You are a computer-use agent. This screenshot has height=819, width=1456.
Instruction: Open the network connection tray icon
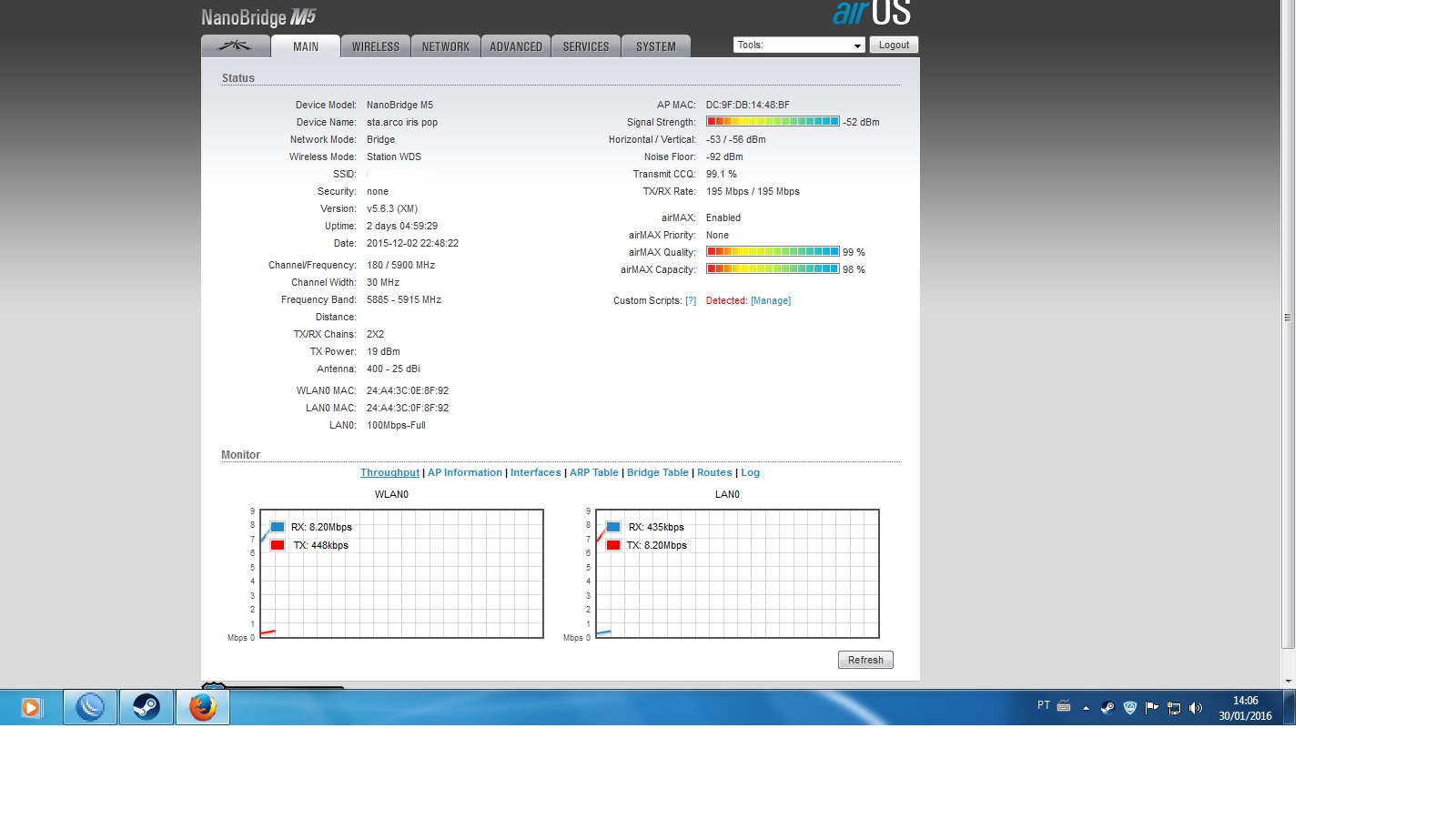(1174, 708)
